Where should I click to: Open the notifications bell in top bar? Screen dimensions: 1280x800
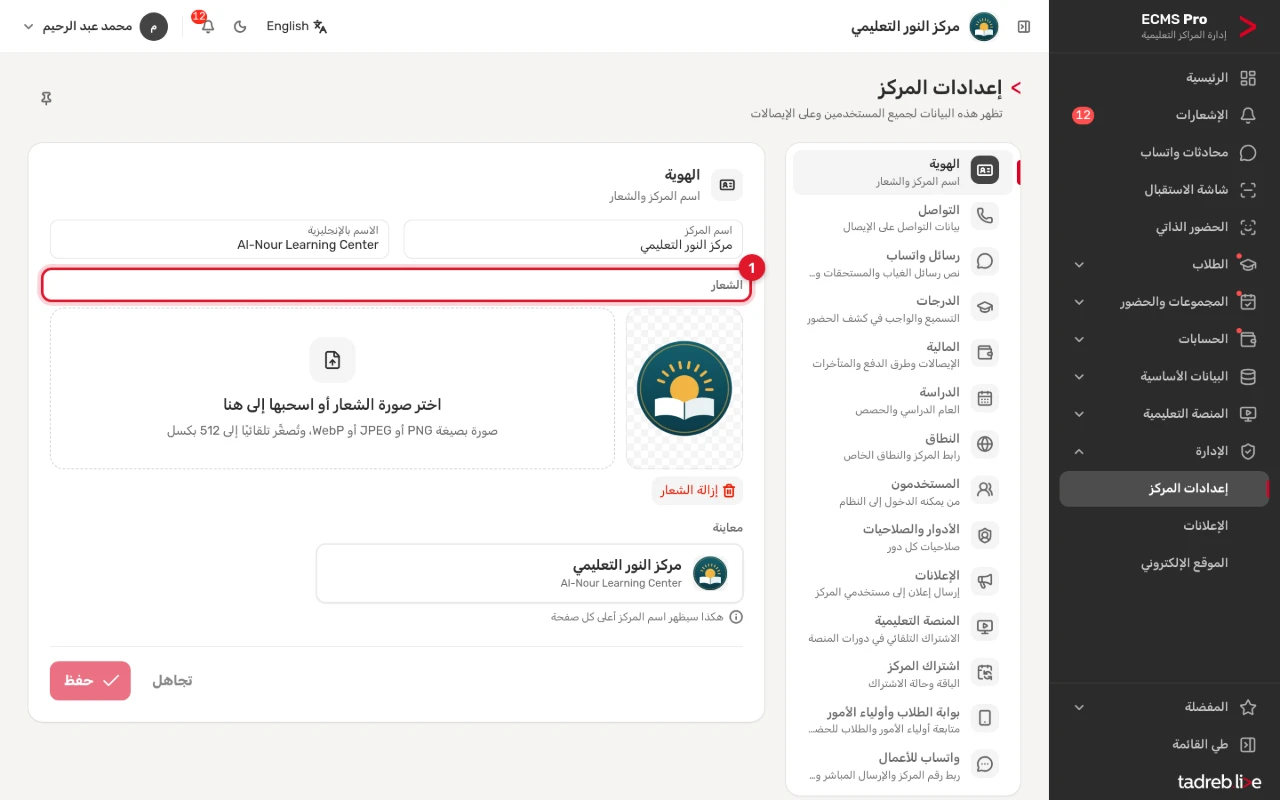208,26
